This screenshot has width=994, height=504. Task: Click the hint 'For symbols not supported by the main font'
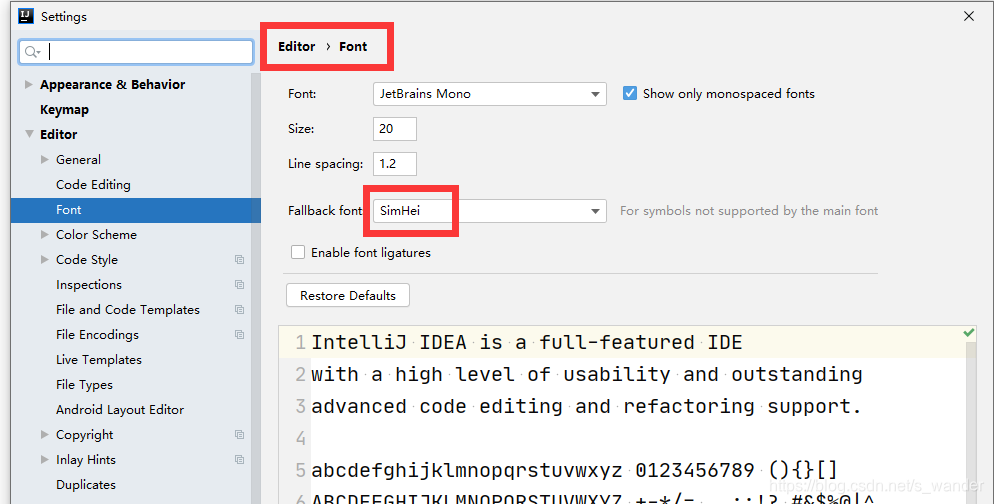749,210
